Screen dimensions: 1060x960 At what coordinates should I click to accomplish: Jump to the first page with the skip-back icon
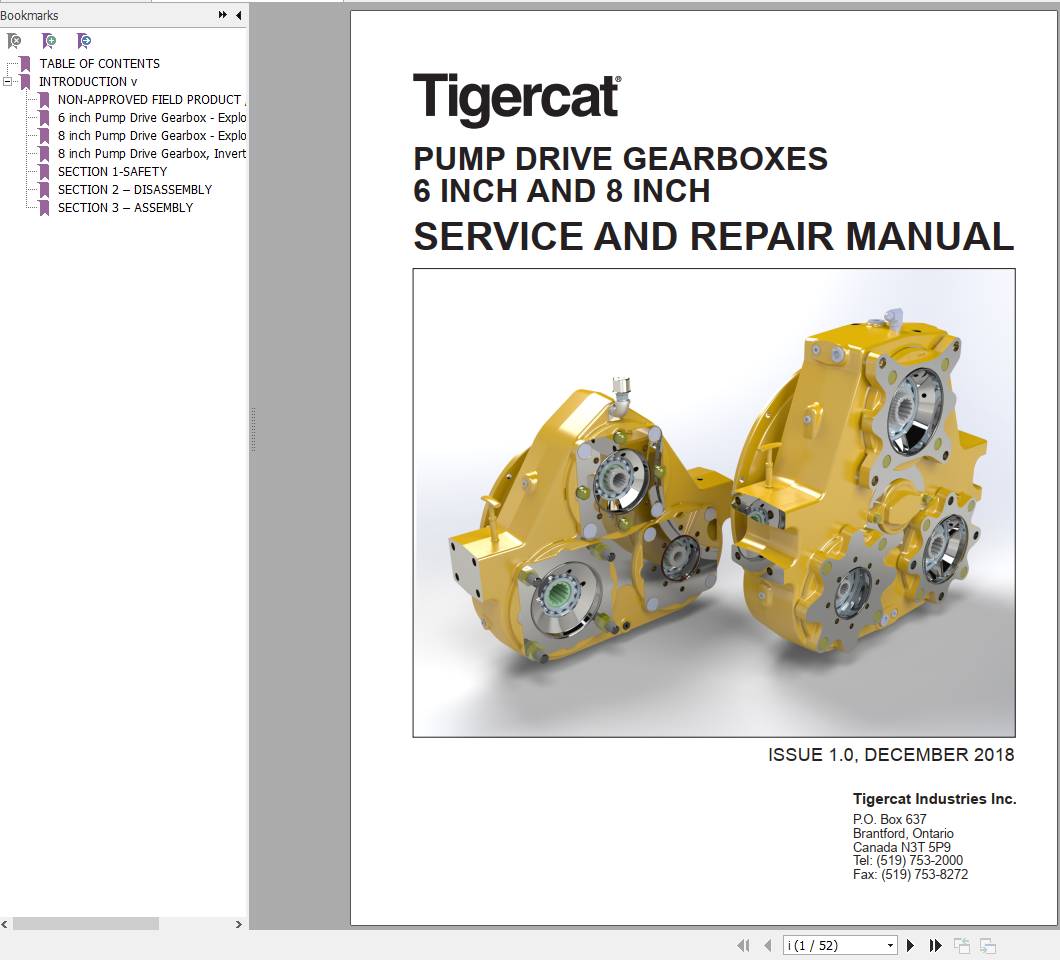tap(744, 944)
